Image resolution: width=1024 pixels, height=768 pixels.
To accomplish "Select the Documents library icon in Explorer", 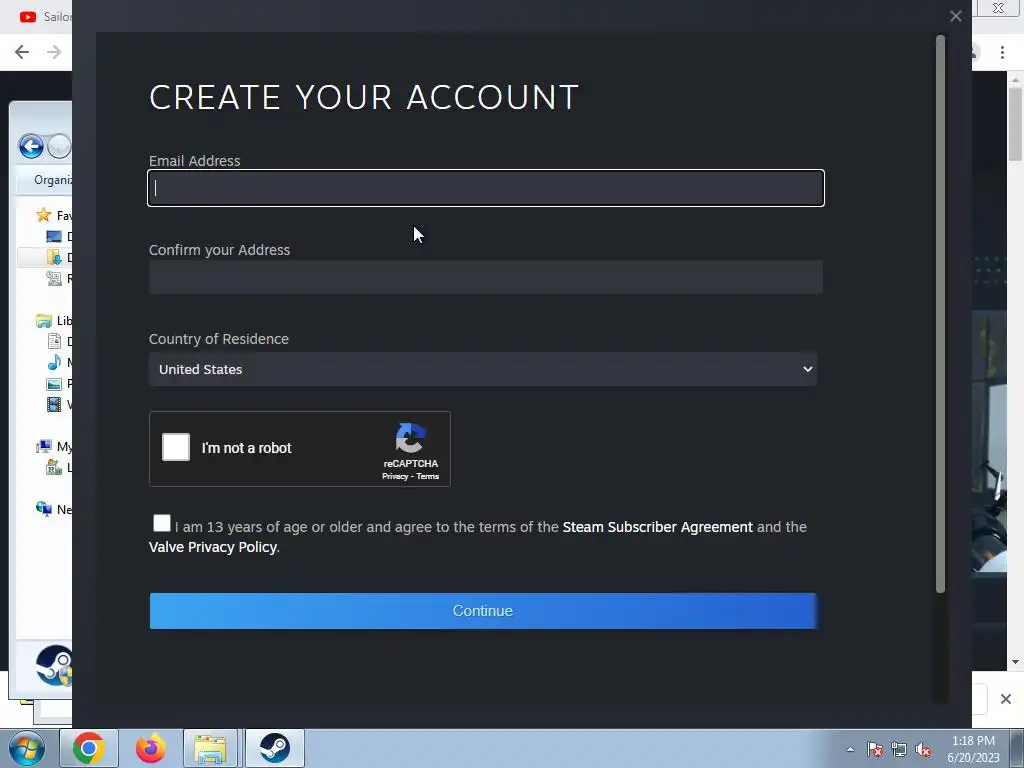I will coord(54,341).
